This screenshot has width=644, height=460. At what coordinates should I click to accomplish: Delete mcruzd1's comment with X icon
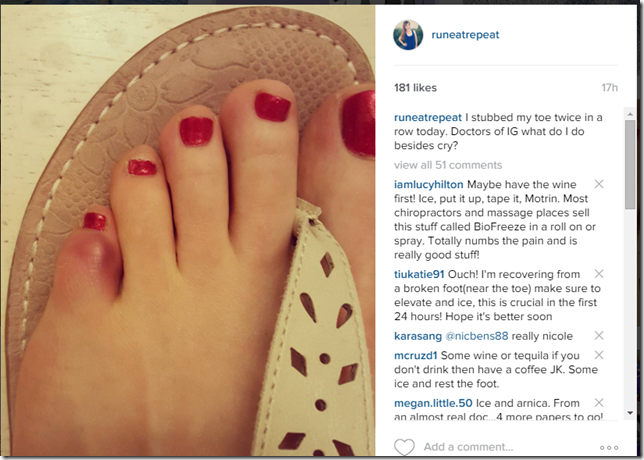coord(599,355)
